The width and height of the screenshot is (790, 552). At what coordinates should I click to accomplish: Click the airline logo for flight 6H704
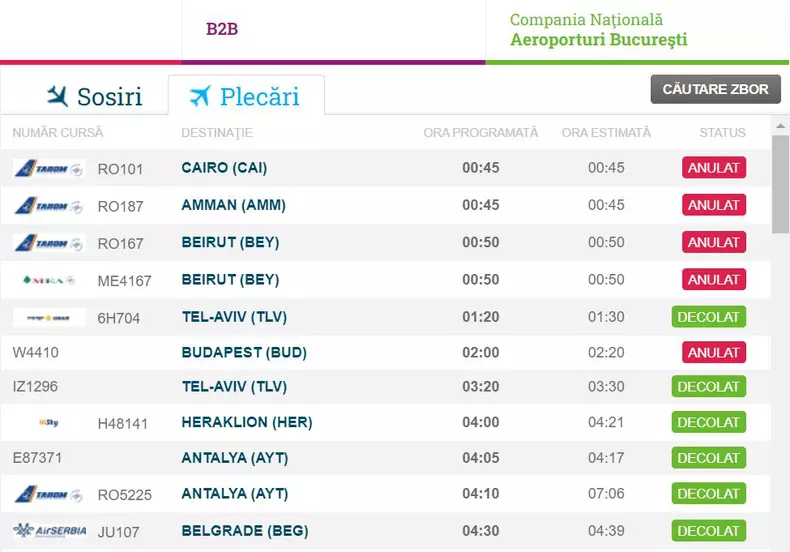(x=49, y=318)
